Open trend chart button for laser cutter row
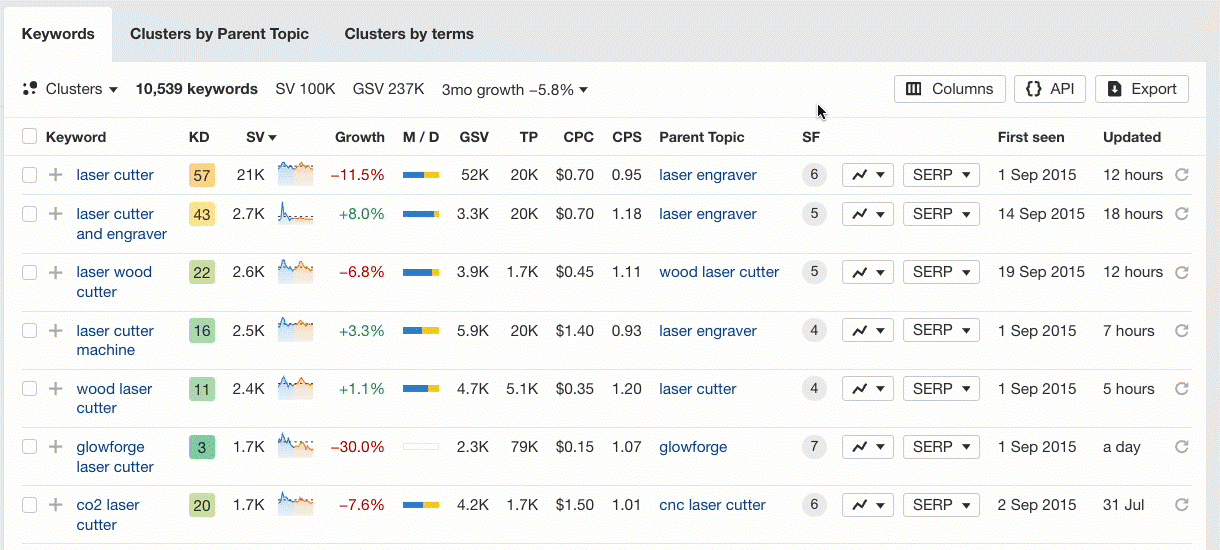1220x550 pixels. 867,175
